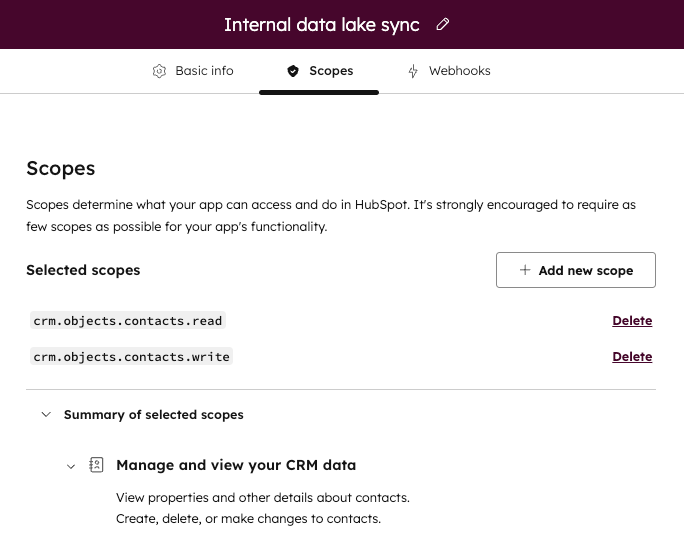Delete the crm.objects.contacts.write scope
Image resolution: width=684 pixels, height=544 pixels.
[x=631, y=357]
